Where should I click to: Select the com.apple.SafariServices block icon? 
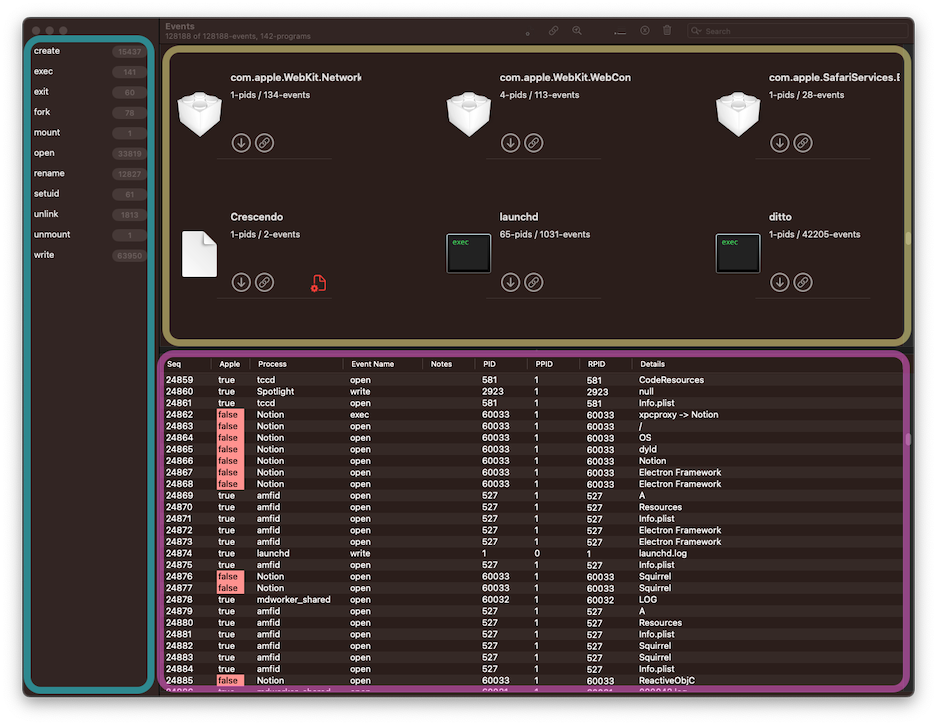(738, 114)
